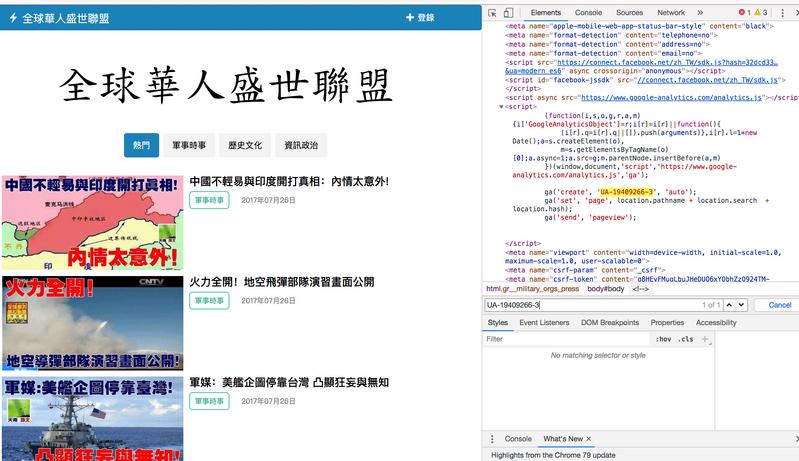The width and height of the screenshot is (799, 461).
Task: Open the China-India map article thumbnail
Action: point(93,223)
